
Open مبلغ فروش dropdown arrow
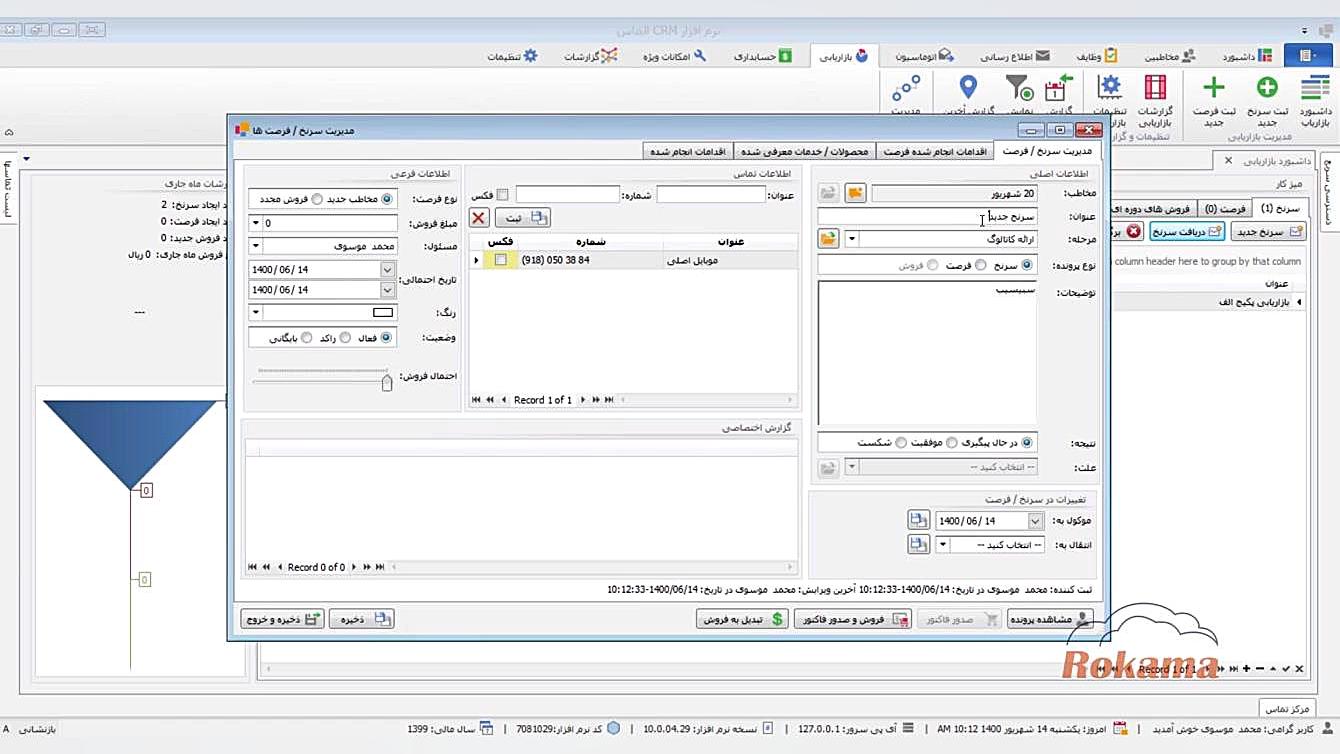(x=255, y=223)
